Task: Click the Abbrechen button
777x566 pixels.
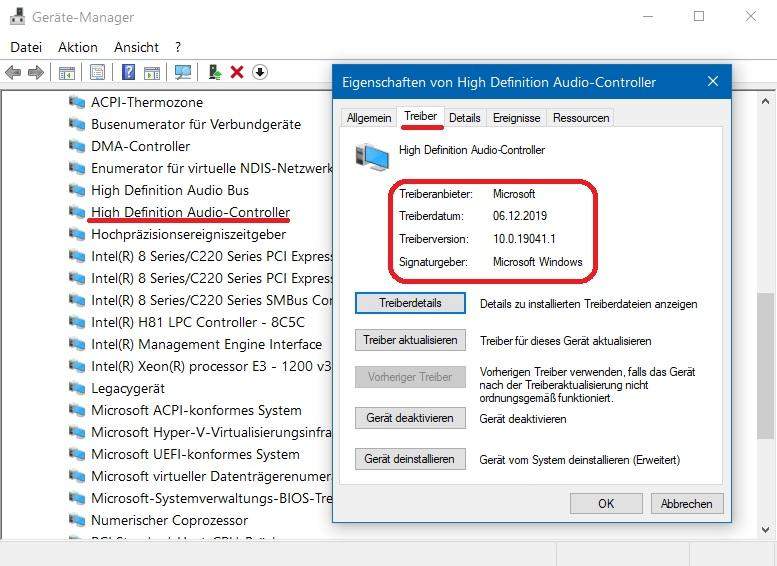Action: pos(687,504)
